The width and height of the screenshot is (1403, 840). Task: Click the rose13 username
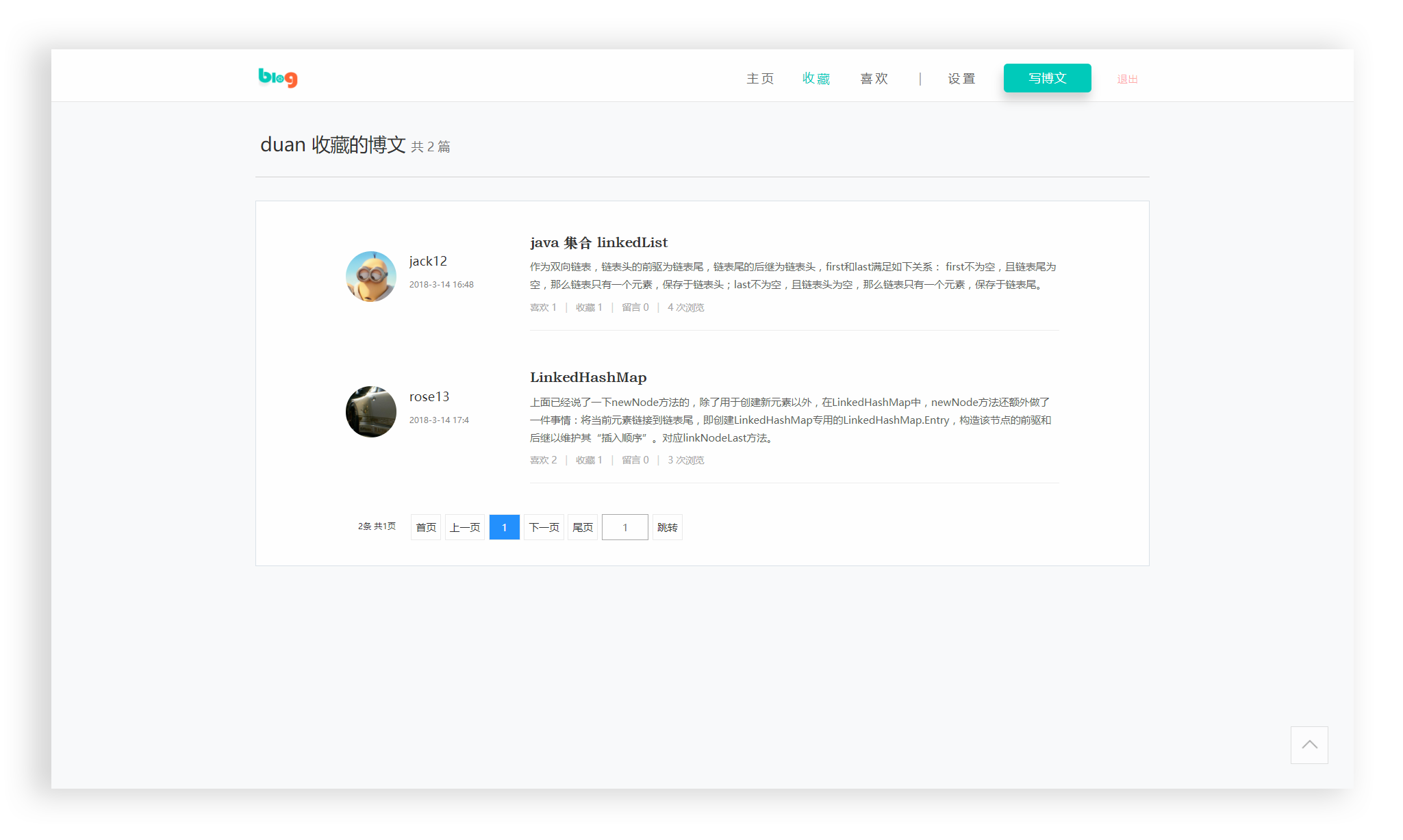[429, 396]
